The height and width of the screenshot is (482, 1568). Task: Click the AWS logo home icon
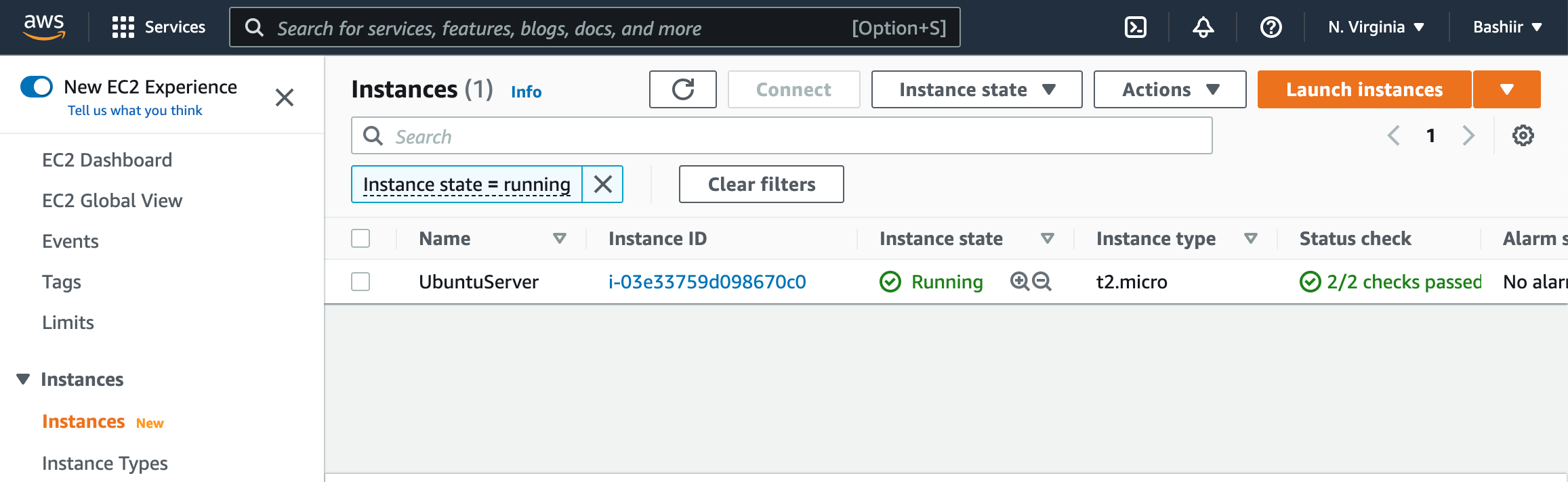45,27
